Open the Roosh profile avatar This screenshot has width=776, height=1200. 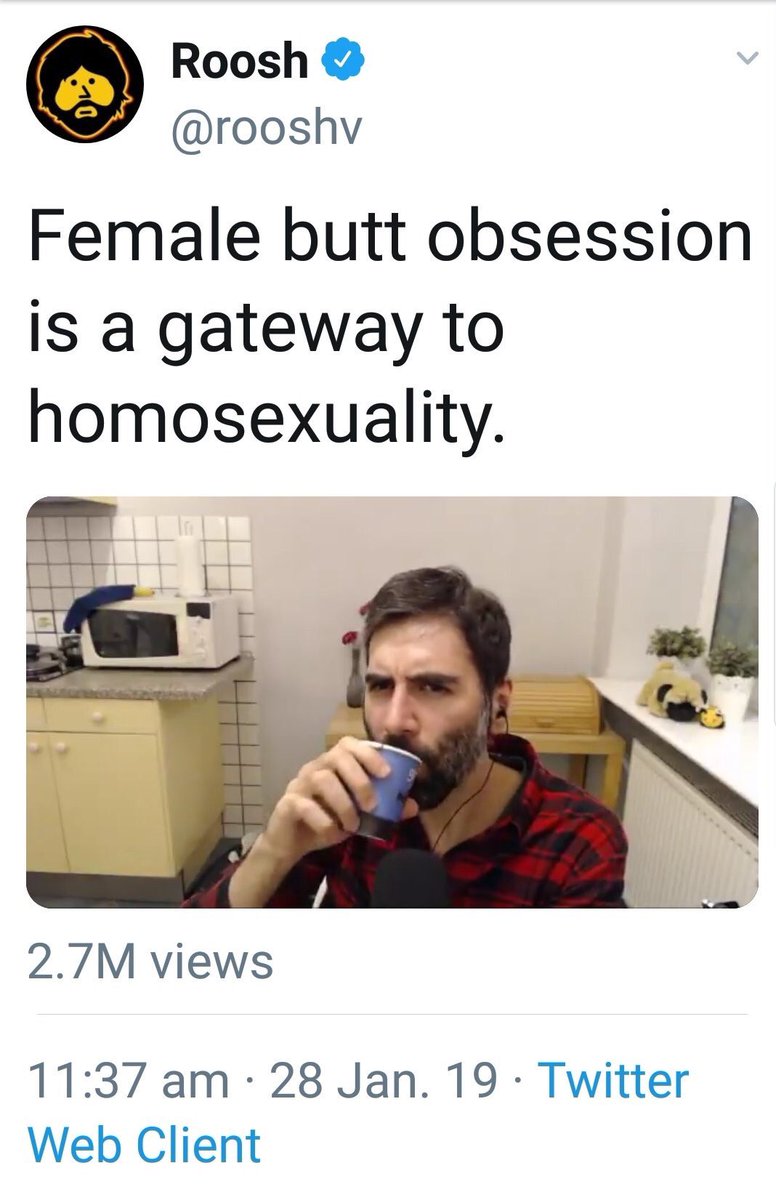click(85, 84)
